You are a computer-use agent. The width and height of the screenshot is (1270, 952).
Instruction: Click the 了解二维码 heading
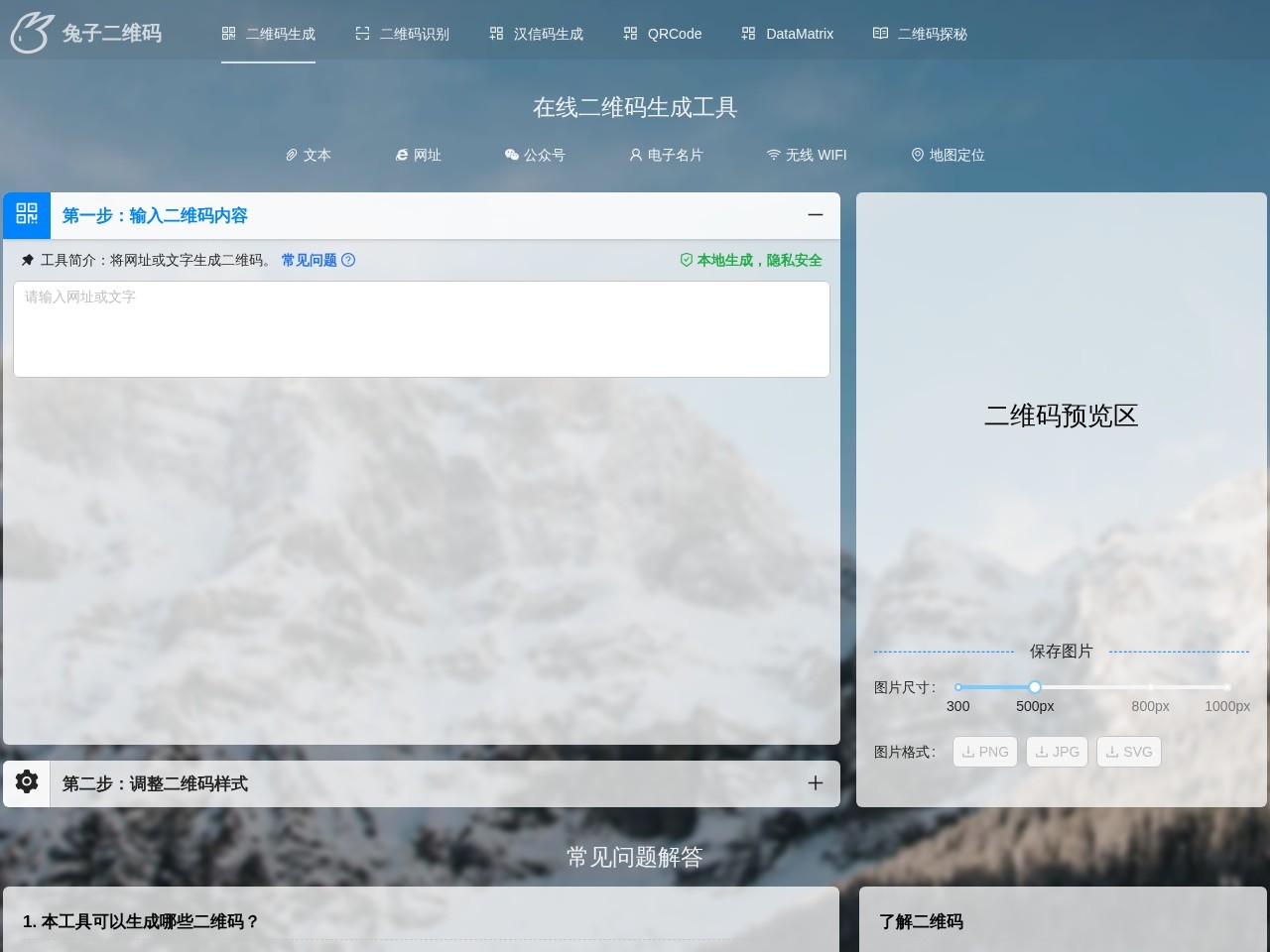coord(921,921)
